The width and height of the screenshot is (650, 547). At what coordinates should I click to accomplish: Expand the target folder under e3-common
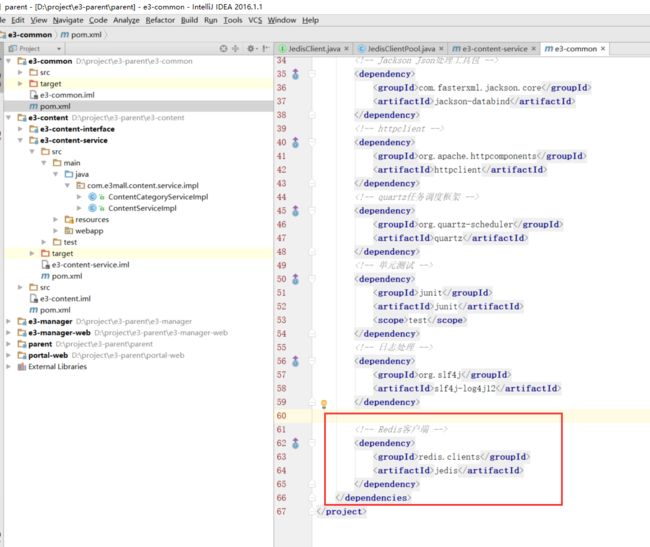pyautogui.click(x=20, y=84)
